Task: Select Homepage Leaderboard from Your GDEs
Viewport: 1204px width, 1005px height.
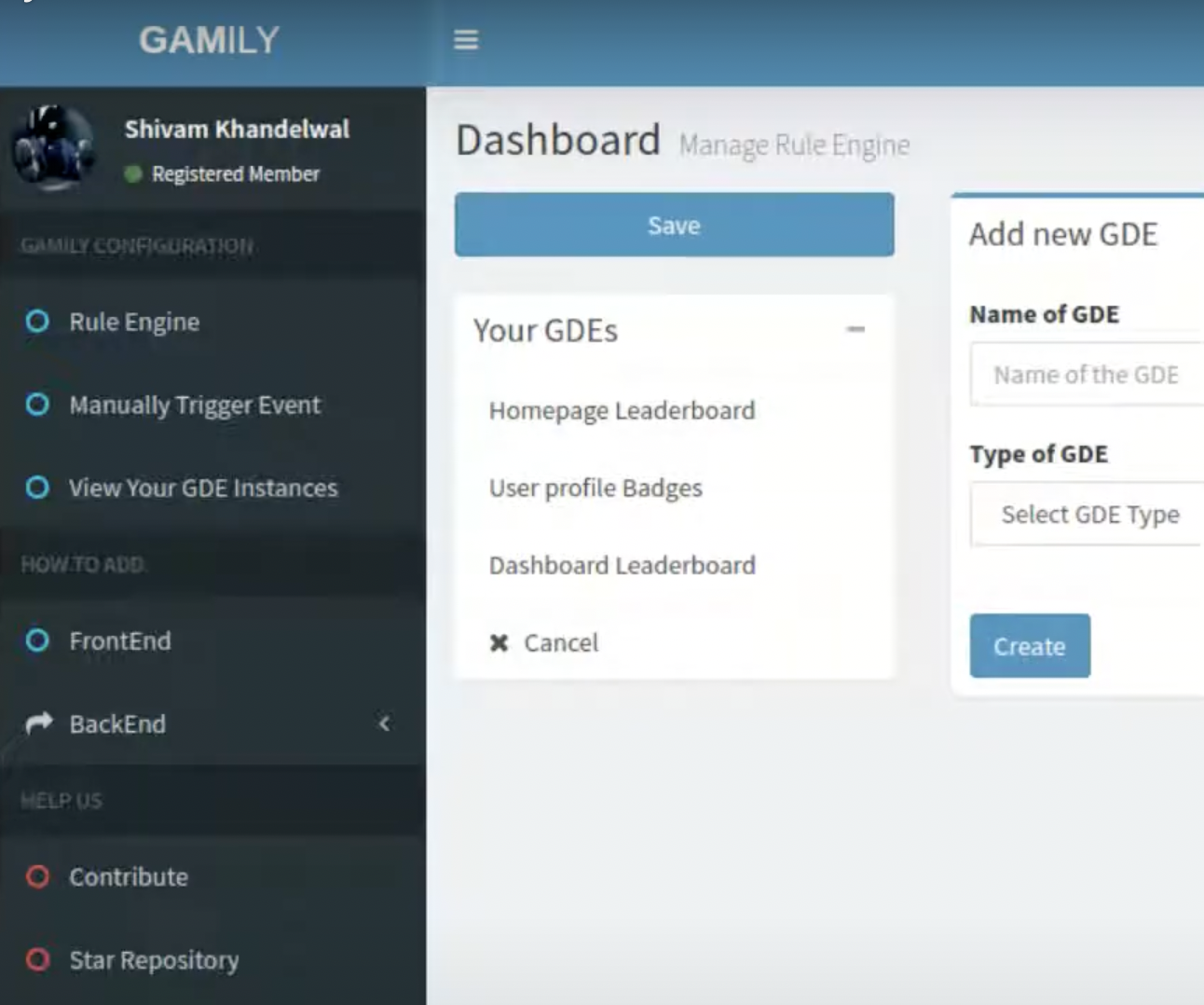Action: pyautogui.click(x=622, y=410)
